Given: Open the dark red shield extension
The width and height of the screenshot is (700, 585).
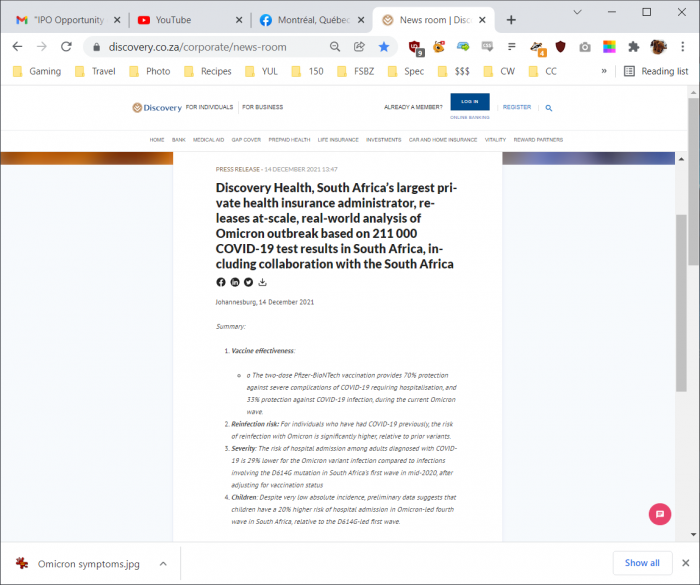Looking at the screenshot, I should pos(560,46).
